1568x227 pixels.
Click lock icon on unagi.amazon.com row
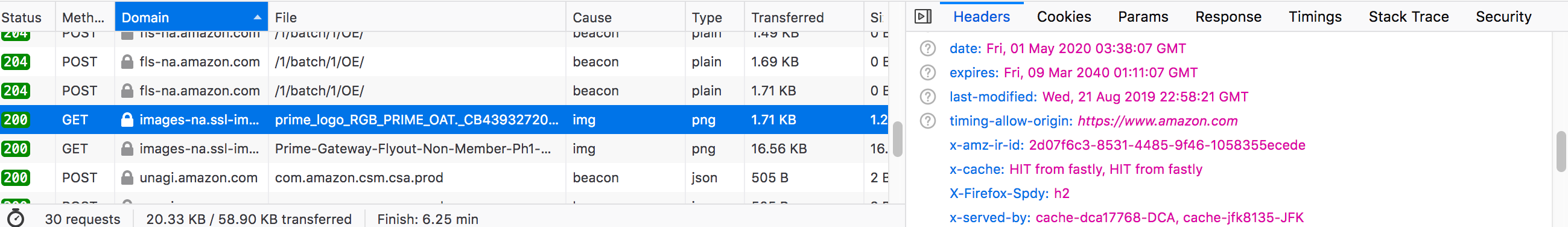click(x=127, y=177)
